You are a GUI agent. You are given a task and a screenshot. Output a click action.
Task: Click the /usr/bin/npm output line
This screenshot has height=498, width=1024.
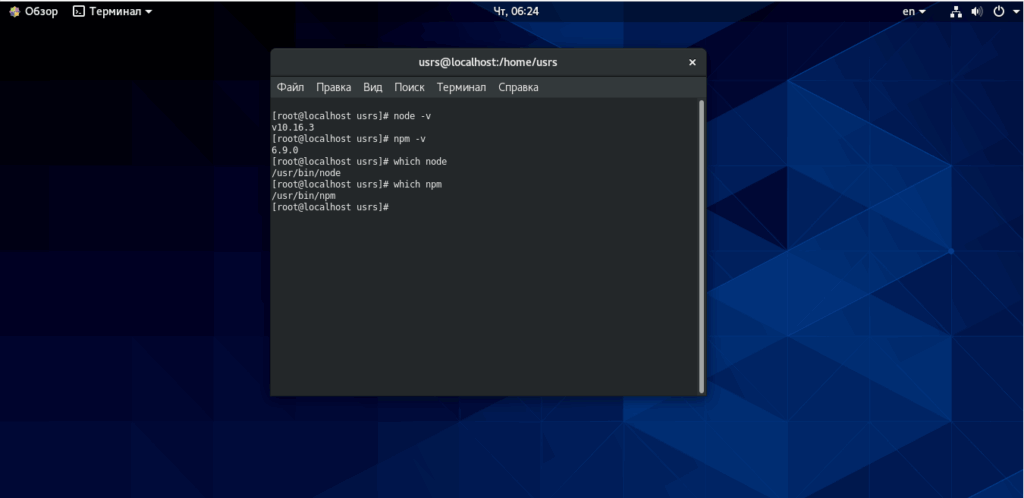[304, 196]
